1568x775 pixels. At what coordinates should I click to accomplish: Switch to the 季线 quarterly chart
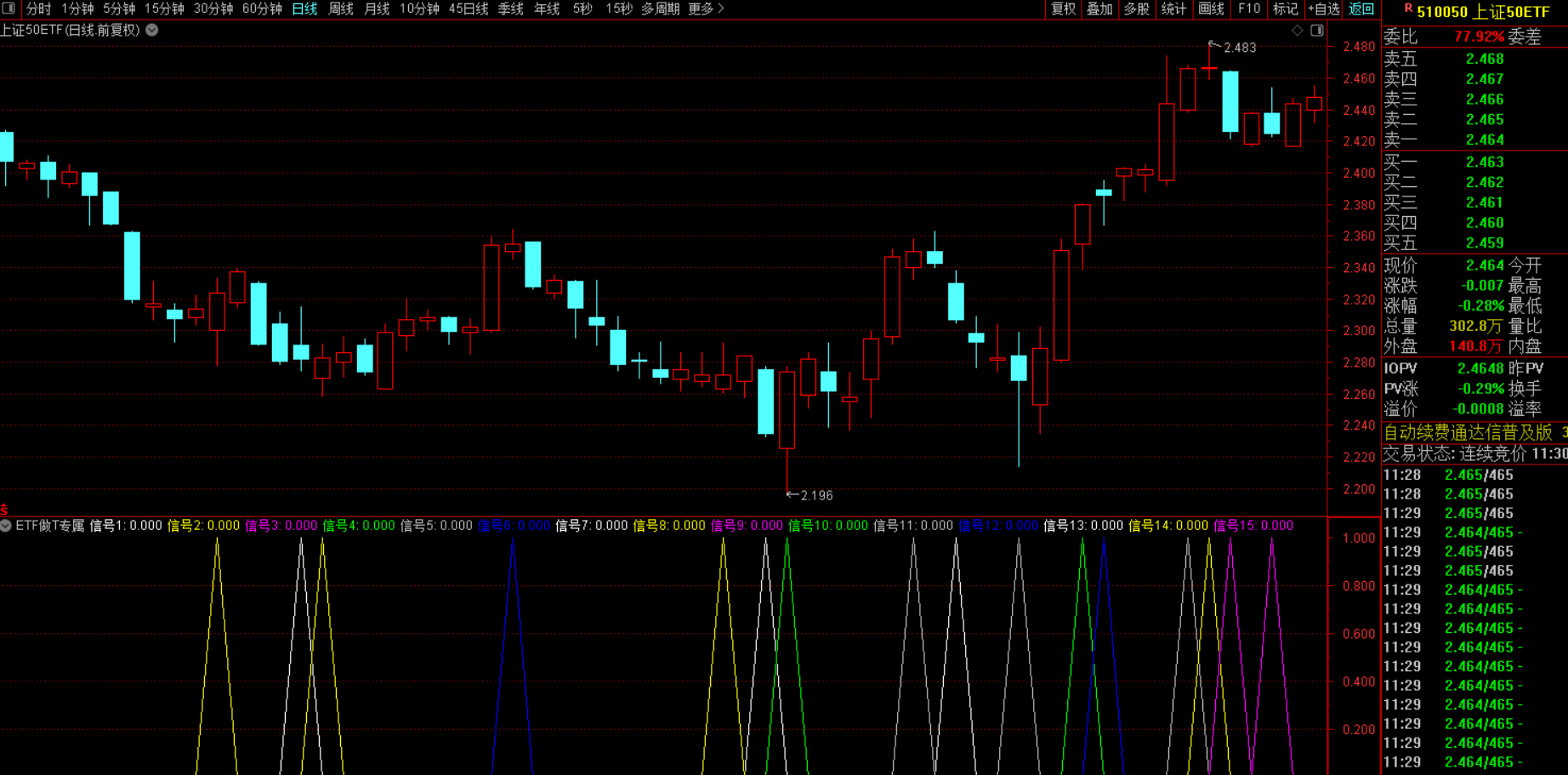[x=510, y=9]
